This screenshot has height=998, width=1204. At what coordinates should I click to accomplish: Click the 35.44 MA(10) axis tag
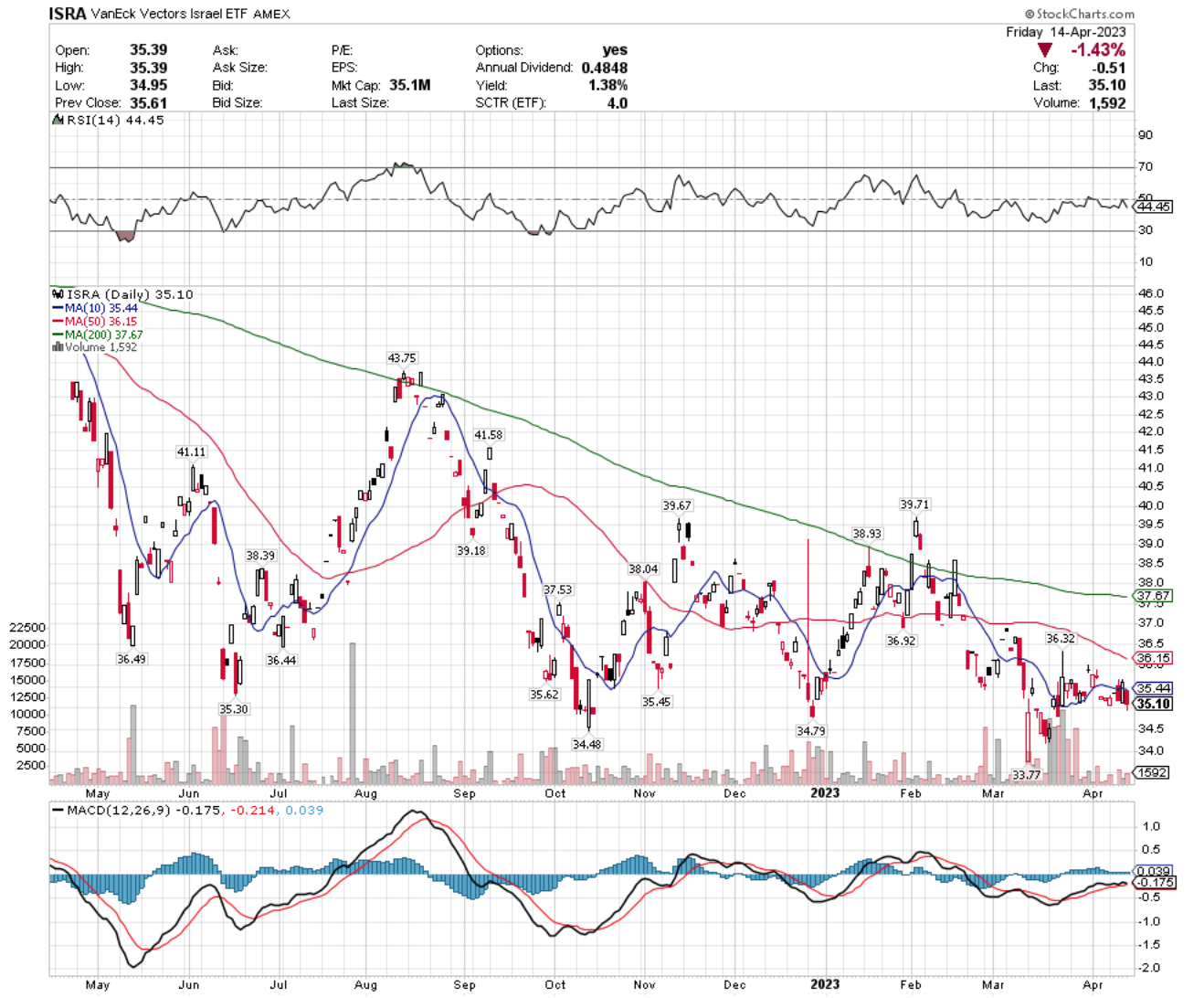pos(1154,688)
